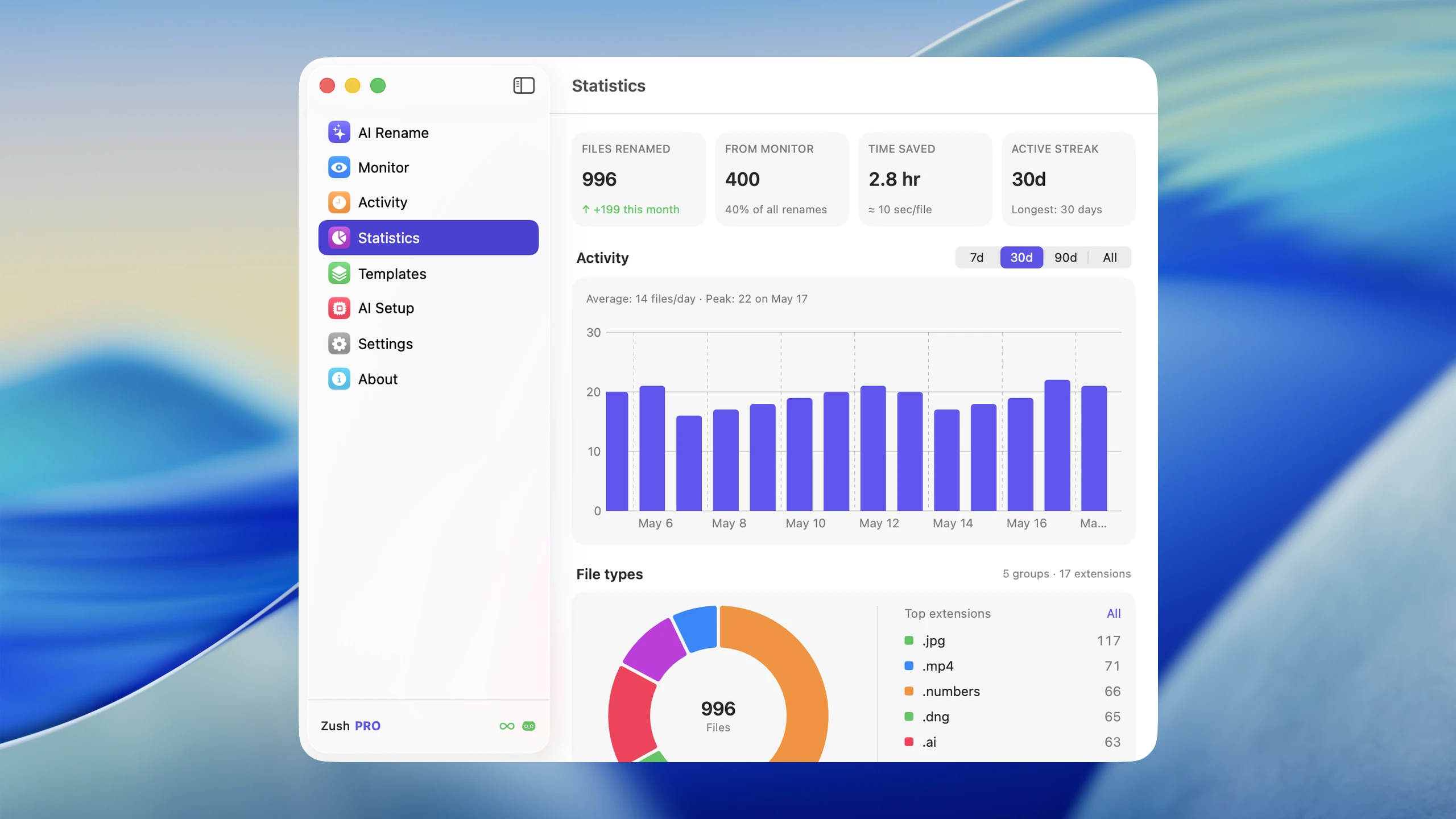
Task: Show All time activity range
Action: pyautogui.click(x=1110, y=258)
